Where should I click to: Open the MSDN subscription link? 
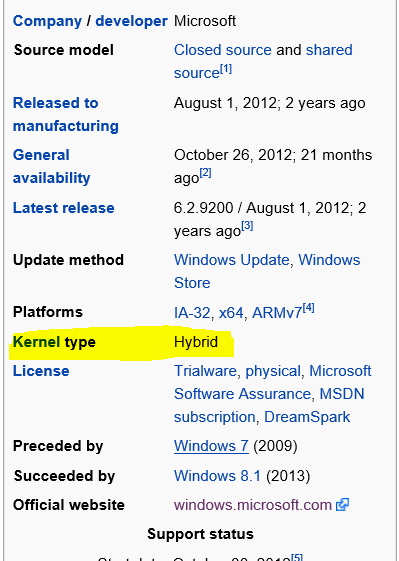tap(269, 406)
